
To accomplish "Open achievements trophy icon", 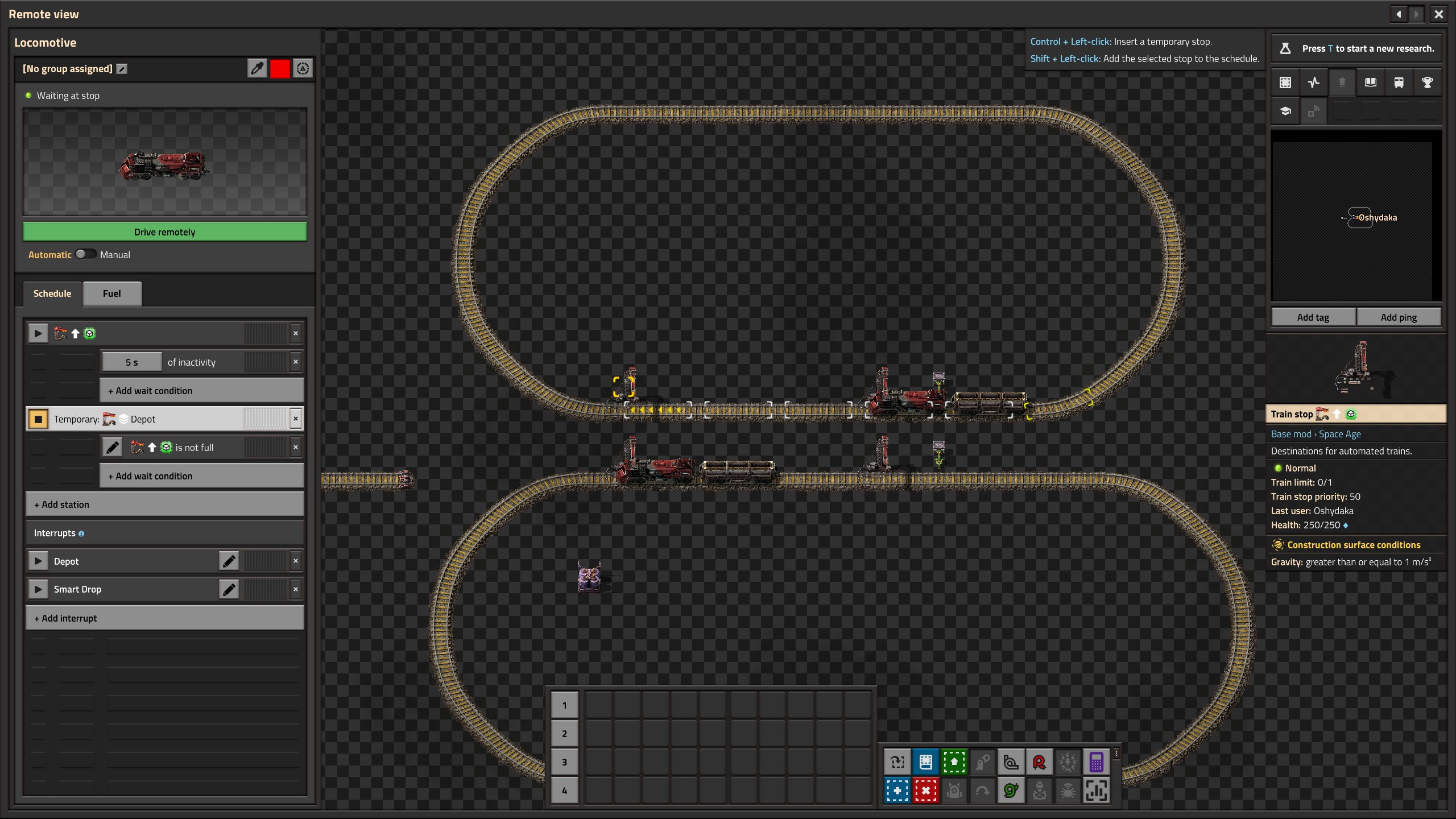I will tap(1427, 83).
